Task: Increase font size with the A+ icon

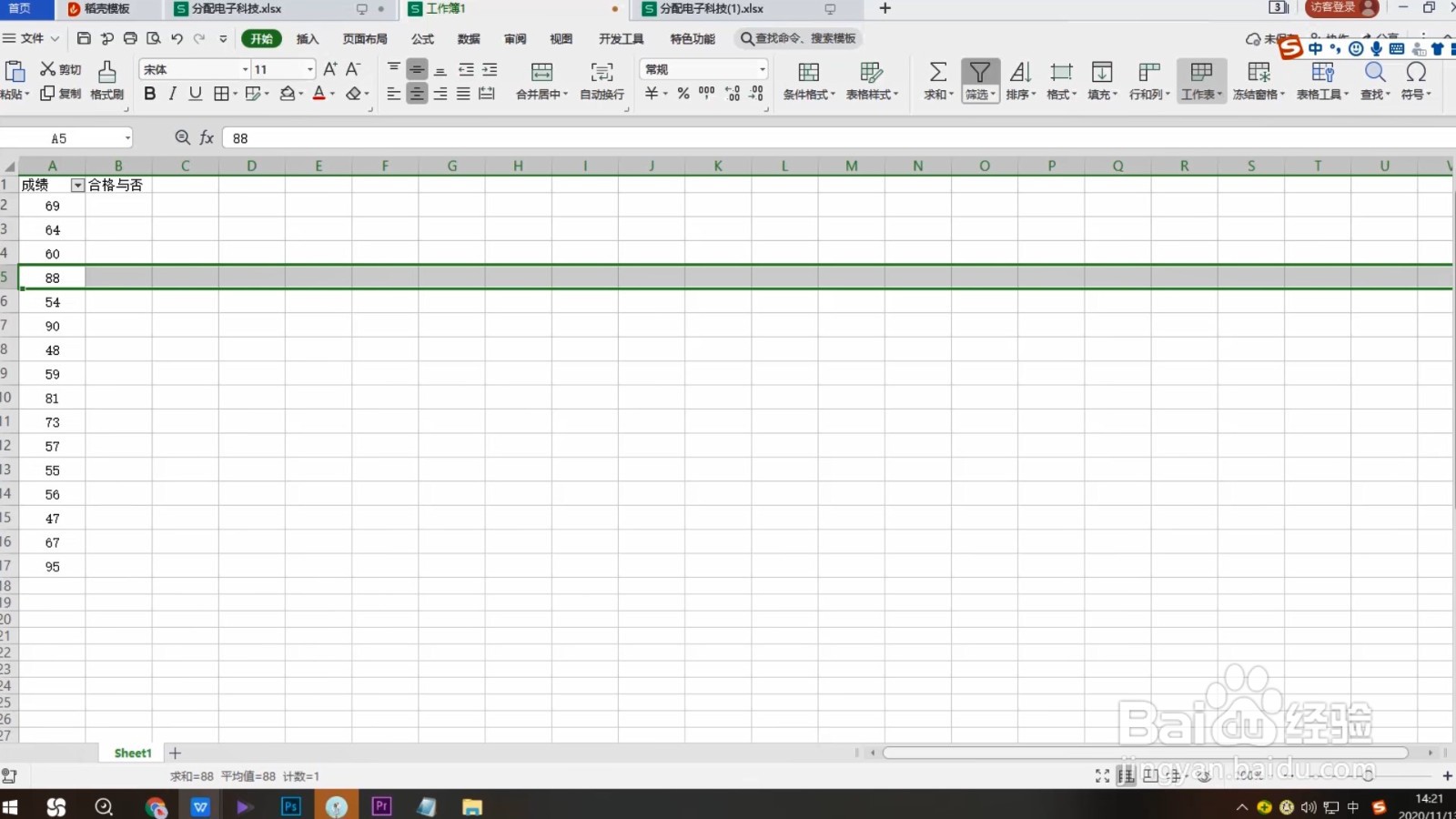Action: click(330, 69)
